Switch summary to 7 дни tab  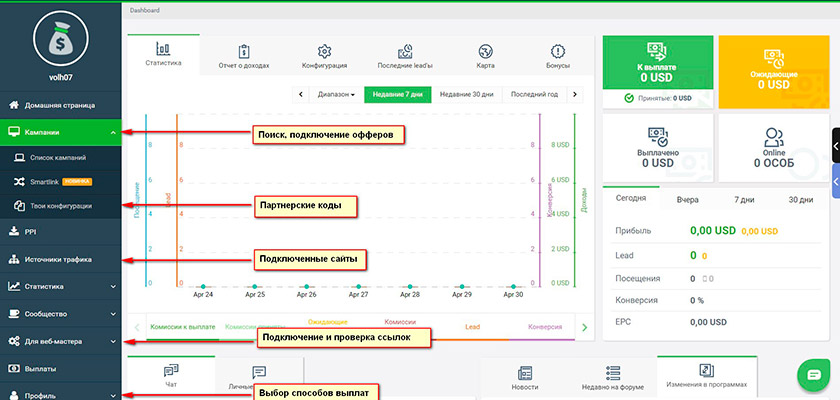pyautogui.click(x=744, y=200)
